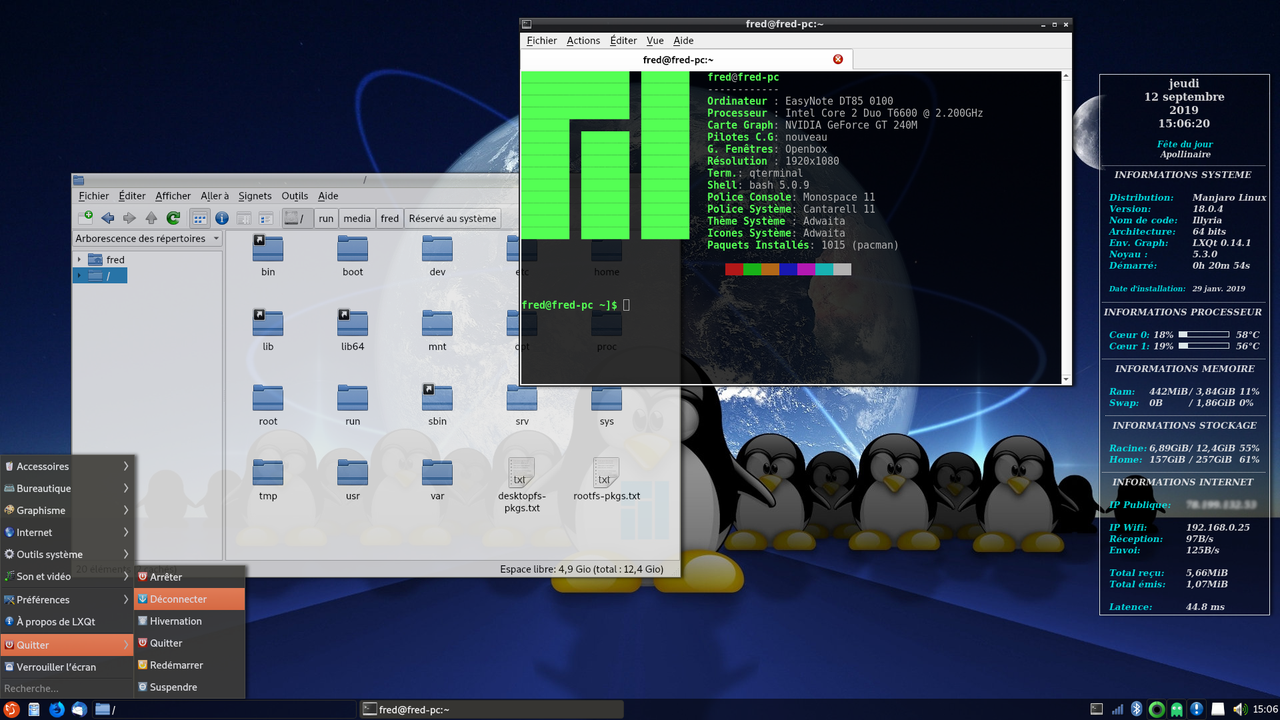Open file manager 'Aller à' menu

[x=215, y=196]
